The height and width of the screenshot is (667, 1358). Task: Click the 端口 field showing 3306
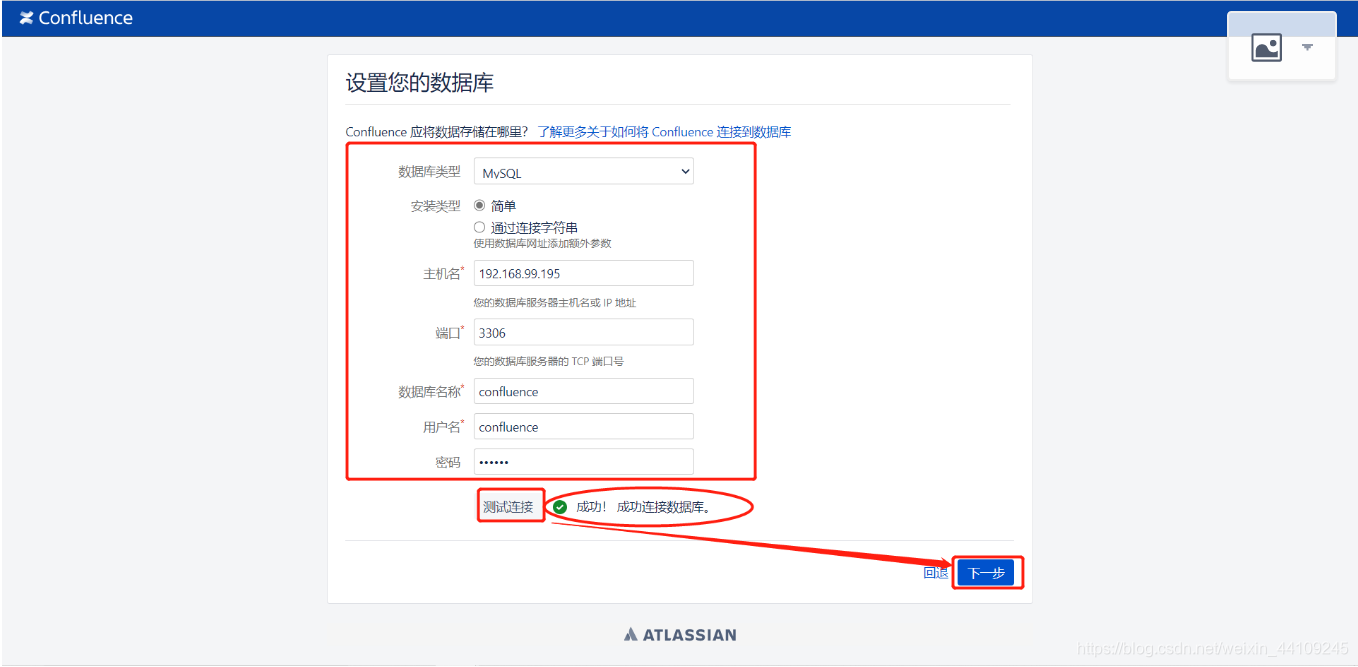tap(583, 332)
